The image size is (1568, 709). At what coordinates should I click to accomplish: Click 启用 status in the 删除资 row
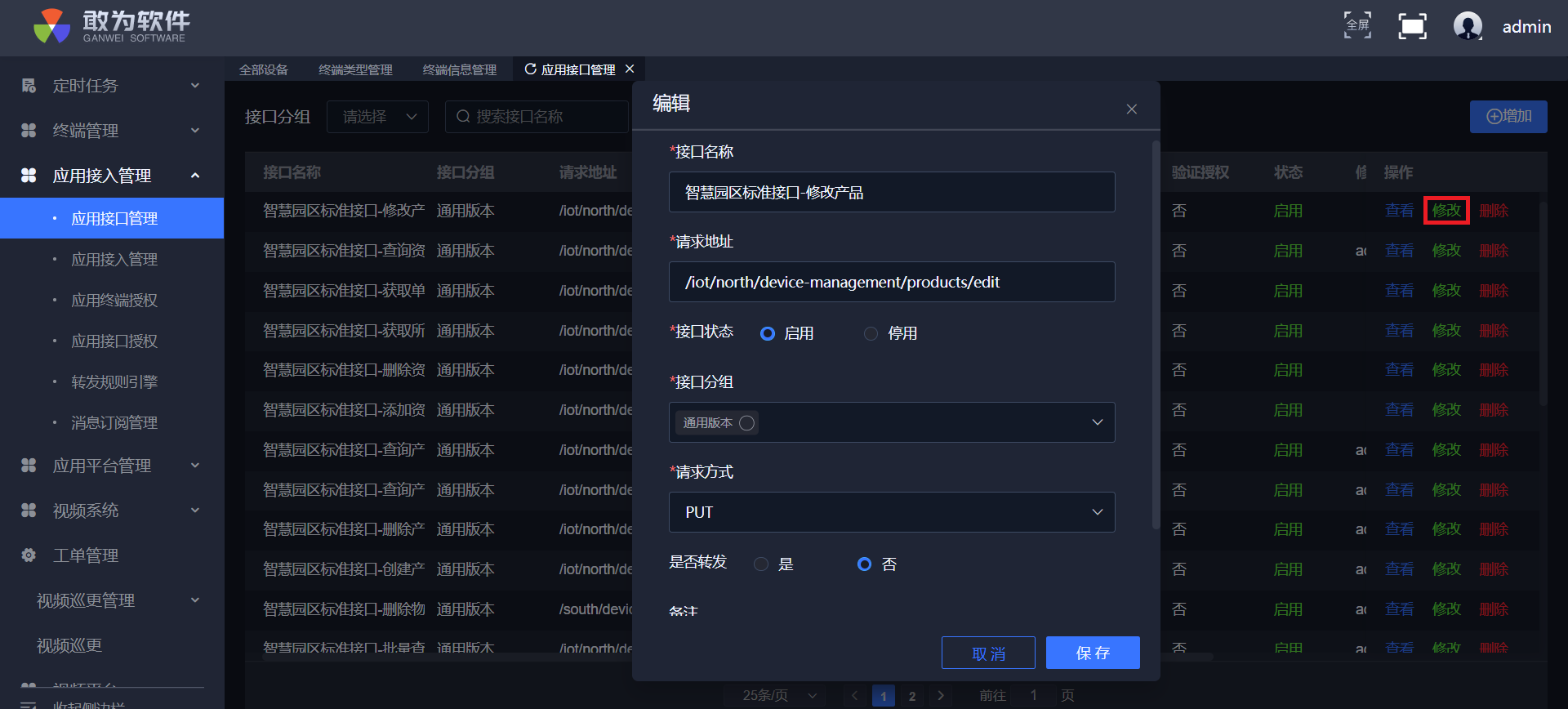(x=1288, y=370)
